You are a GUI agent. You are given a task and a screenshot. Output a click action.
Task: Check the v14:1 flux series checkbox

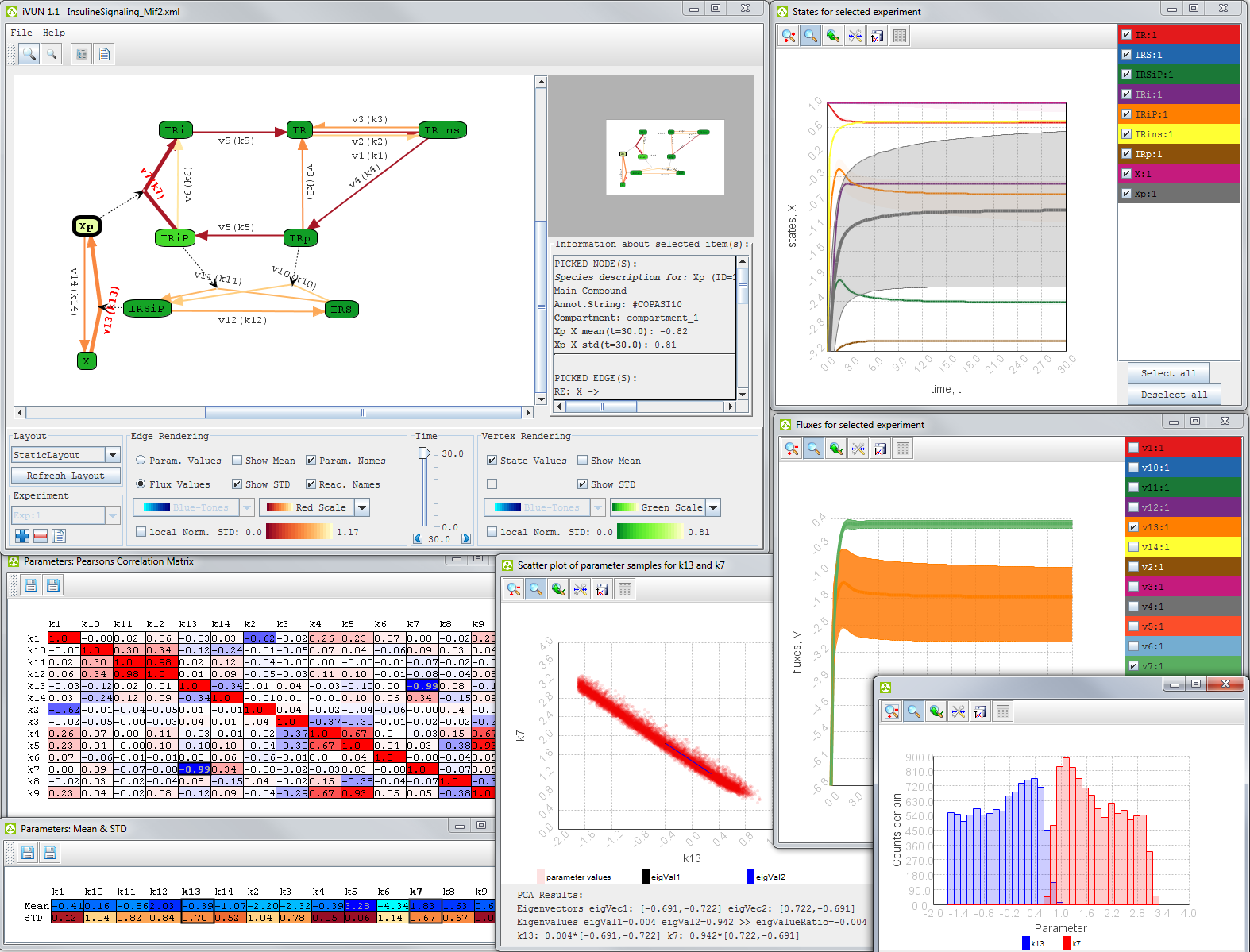point(1134,547)
